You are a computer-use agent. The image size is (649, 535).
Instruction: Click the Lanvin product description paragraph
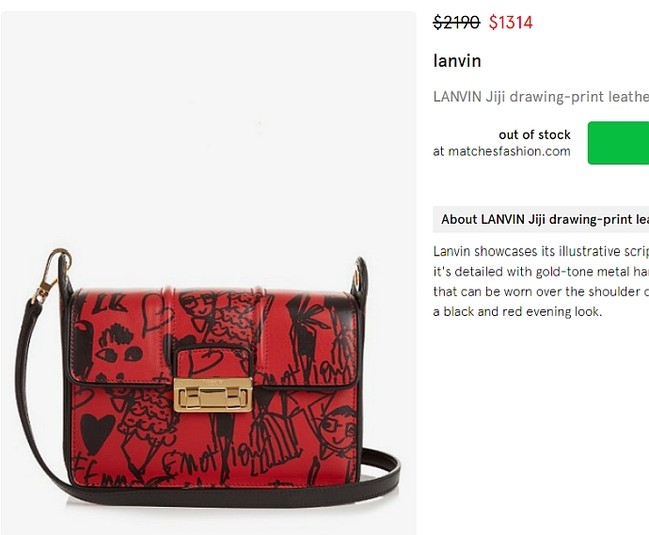point(541,281)
